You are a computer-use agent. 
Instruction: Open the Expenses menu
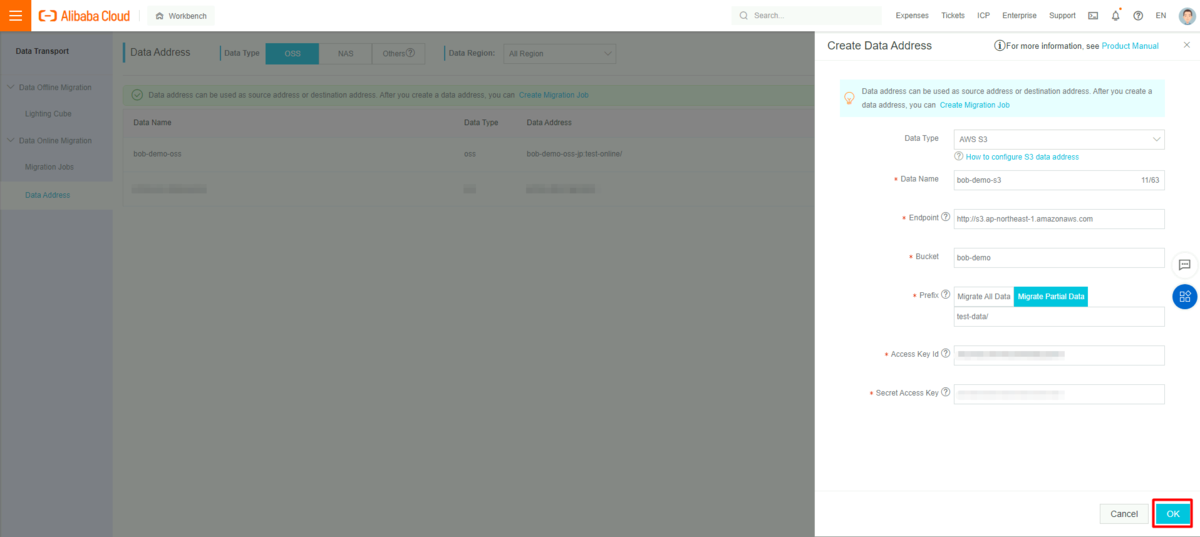pyautogui.click(x=912, y=16)
